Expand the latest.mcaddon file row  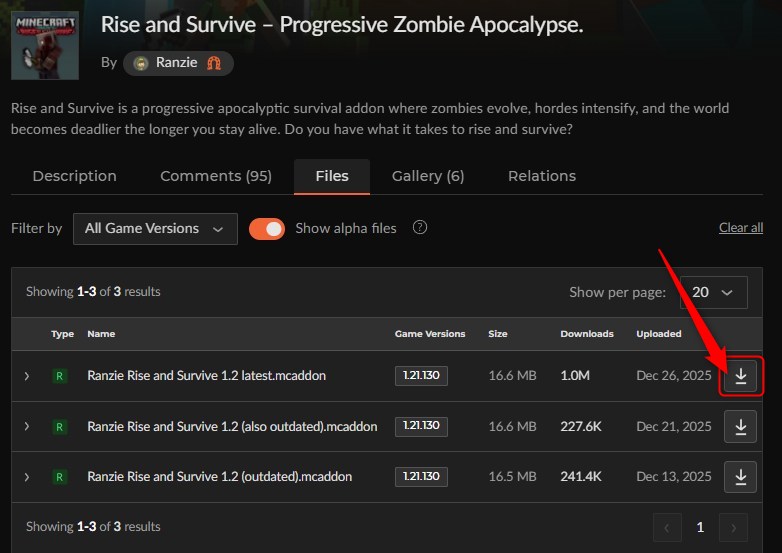tap(27, 376)
